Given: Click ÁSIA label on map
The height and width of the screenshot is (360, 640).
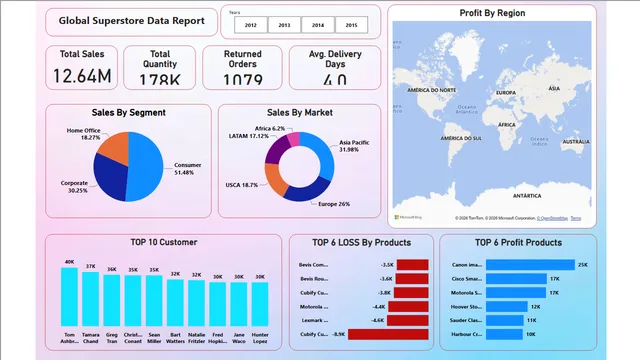Looking at the screenshot, I should 554,88.
